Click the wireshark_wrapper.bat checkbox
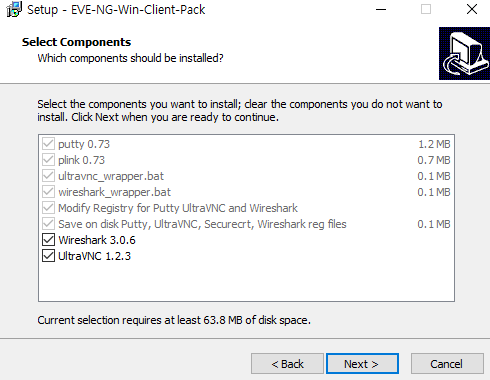This screenshot has height=380, width=490. click(x=49, y=192)
